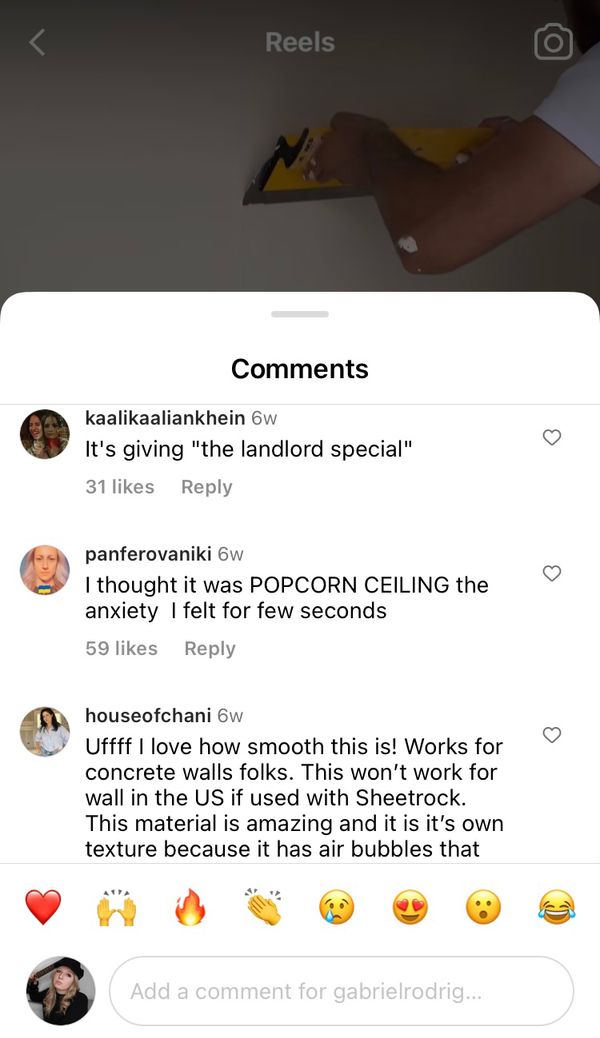Focus the "Add a comment" text field
The height and width of the screenshot is (1038, 600).
pyautogui.click(x=341, y=991)
